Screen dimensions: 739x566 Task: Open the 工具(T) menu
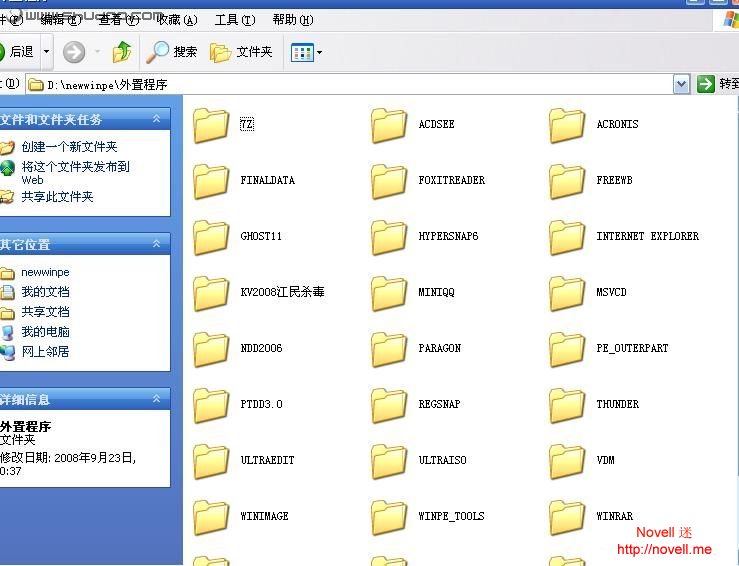point(235,20)
